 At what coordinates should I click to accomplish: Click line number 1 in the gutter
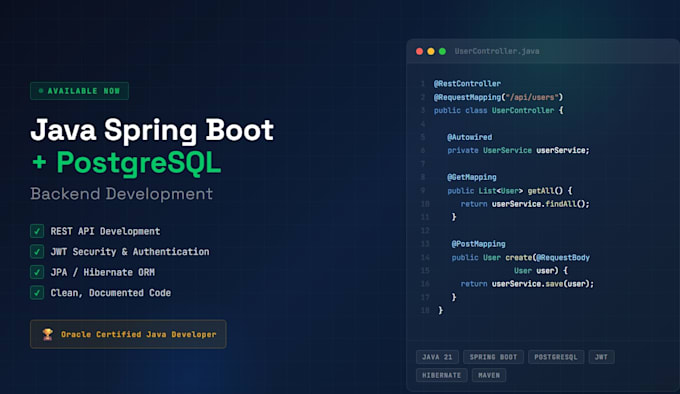tap(423, 84)
